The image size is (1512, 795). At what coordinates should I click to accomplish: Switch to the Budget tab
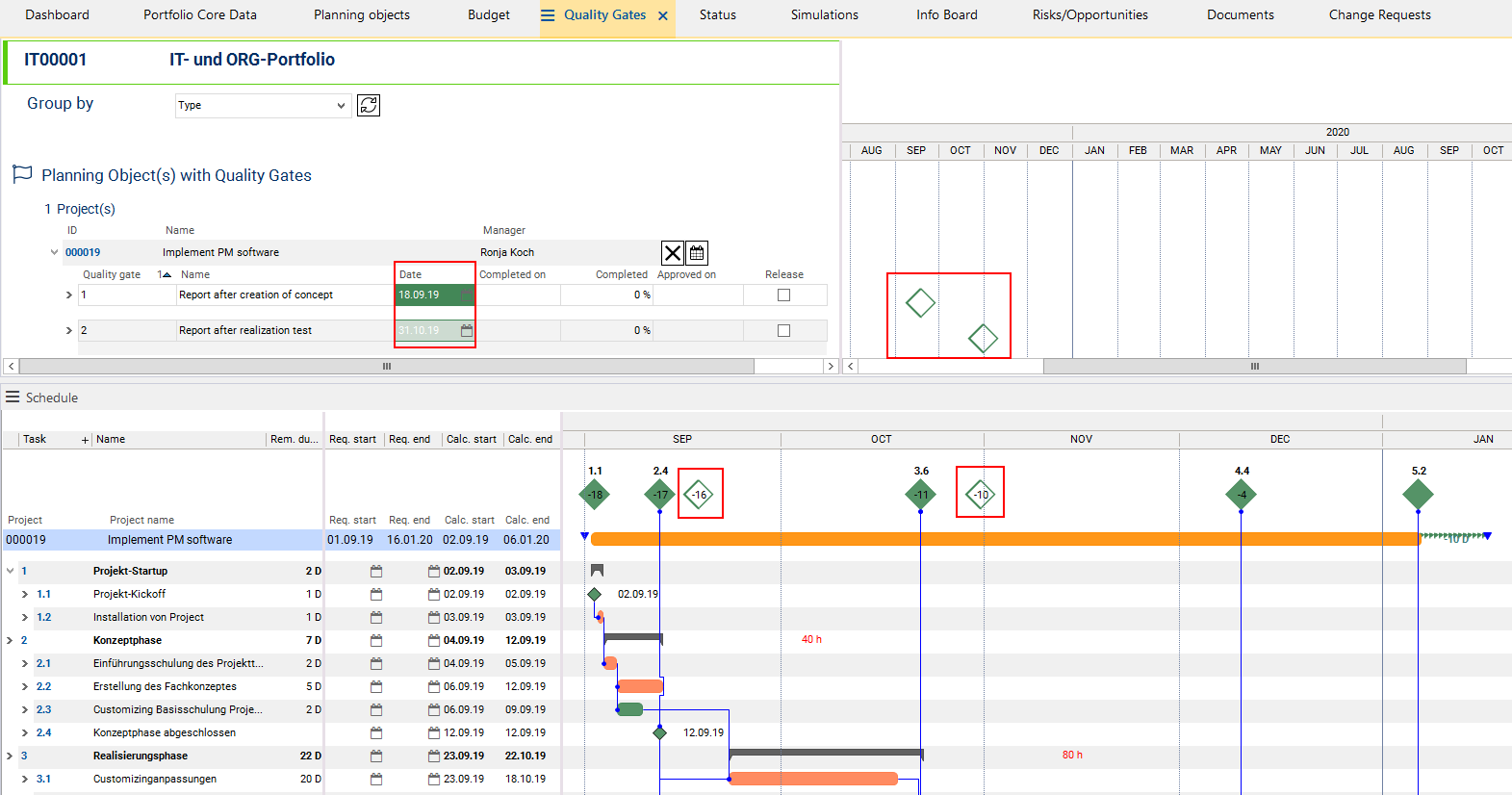489,15
